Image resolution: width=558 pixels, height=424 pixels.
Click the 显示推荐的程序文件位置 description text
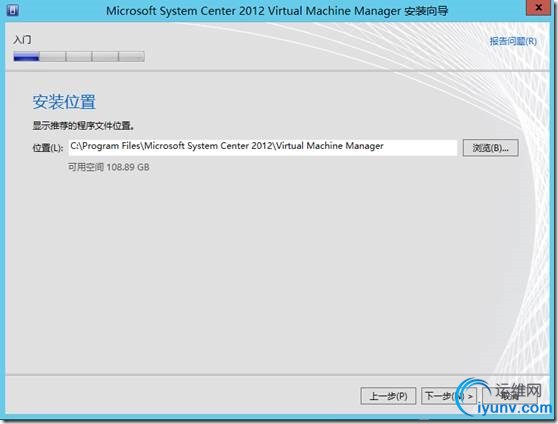83,126
